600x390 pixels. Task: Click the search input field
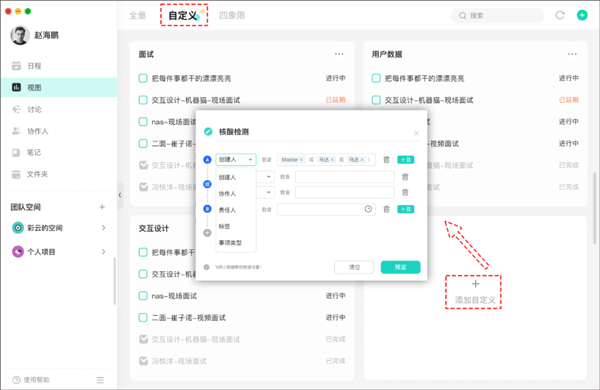(497, 16)
